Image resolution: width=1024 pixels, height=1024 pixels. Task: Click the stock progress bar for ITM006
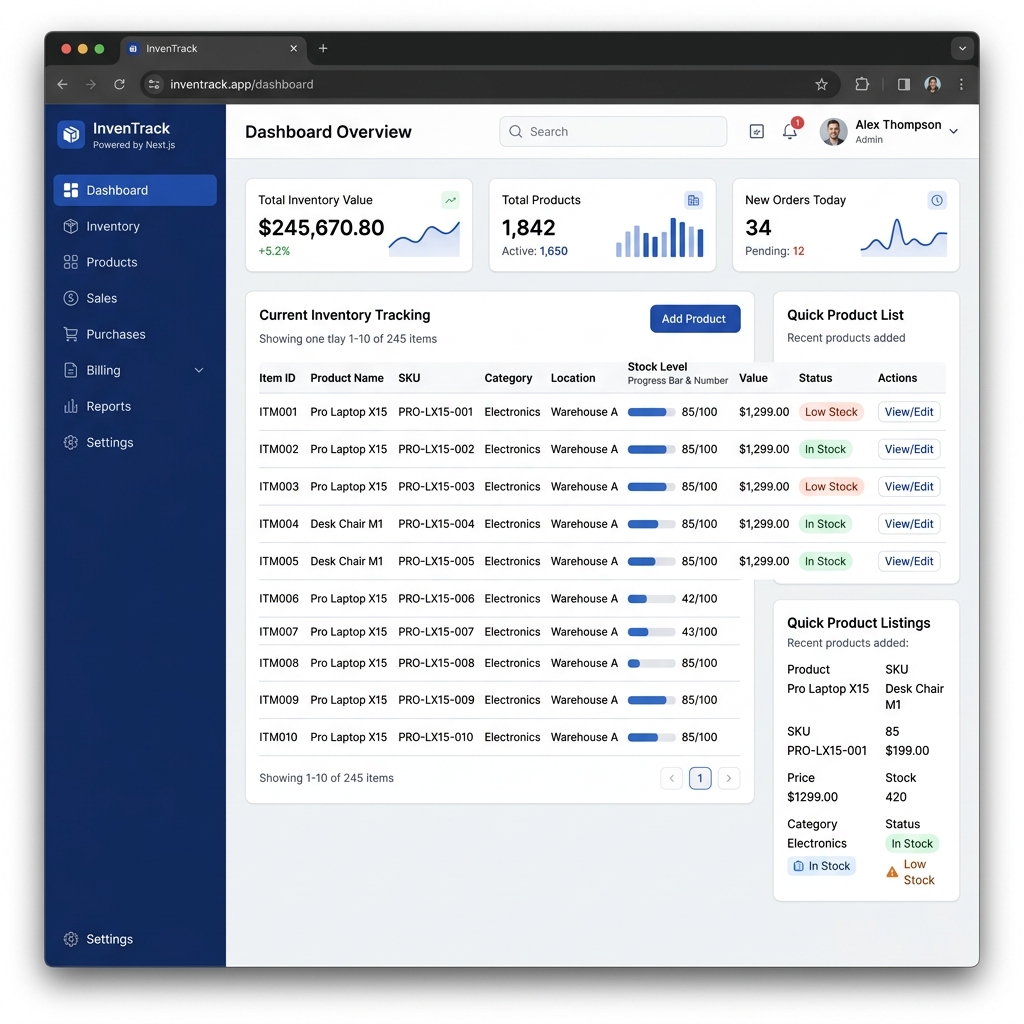pos(651,599)
